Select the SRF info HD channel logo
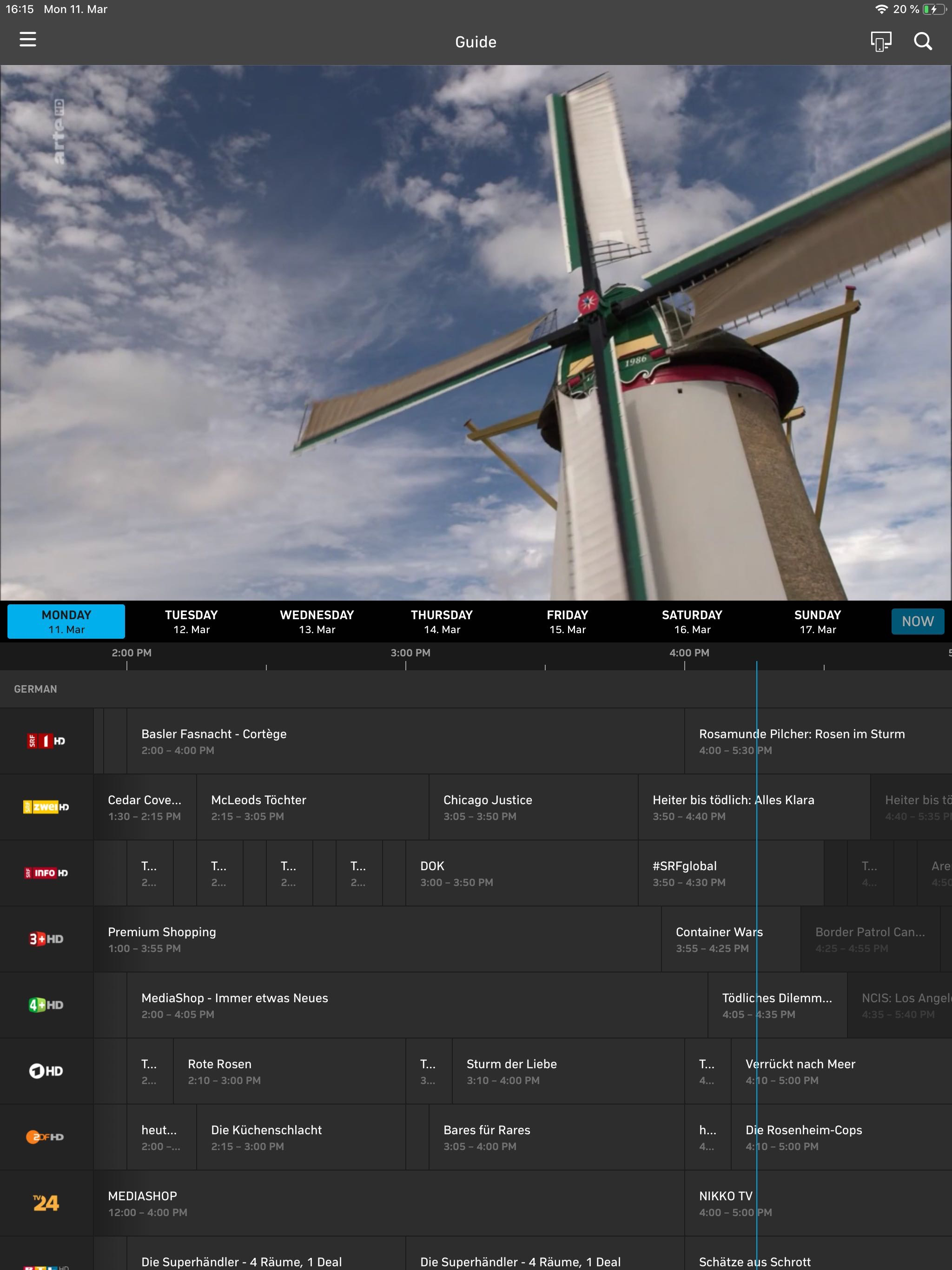 46,873
